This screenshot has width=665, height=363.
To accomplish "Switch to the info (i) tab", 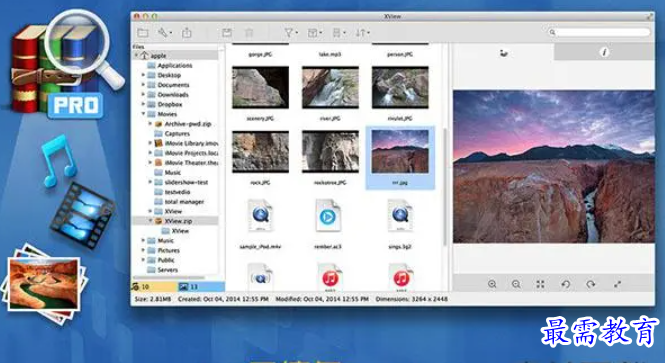I will tap(604, 53).
